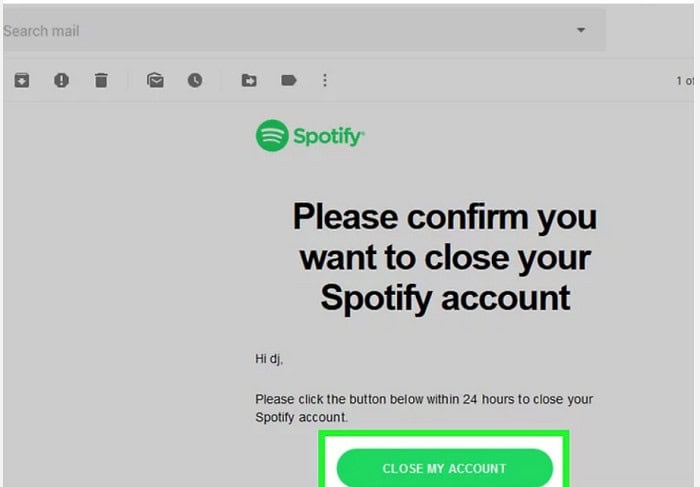Snooze this email with the clock icon
Screen dimensions: 700x487
pyautogui.click(x=195, y=81)
